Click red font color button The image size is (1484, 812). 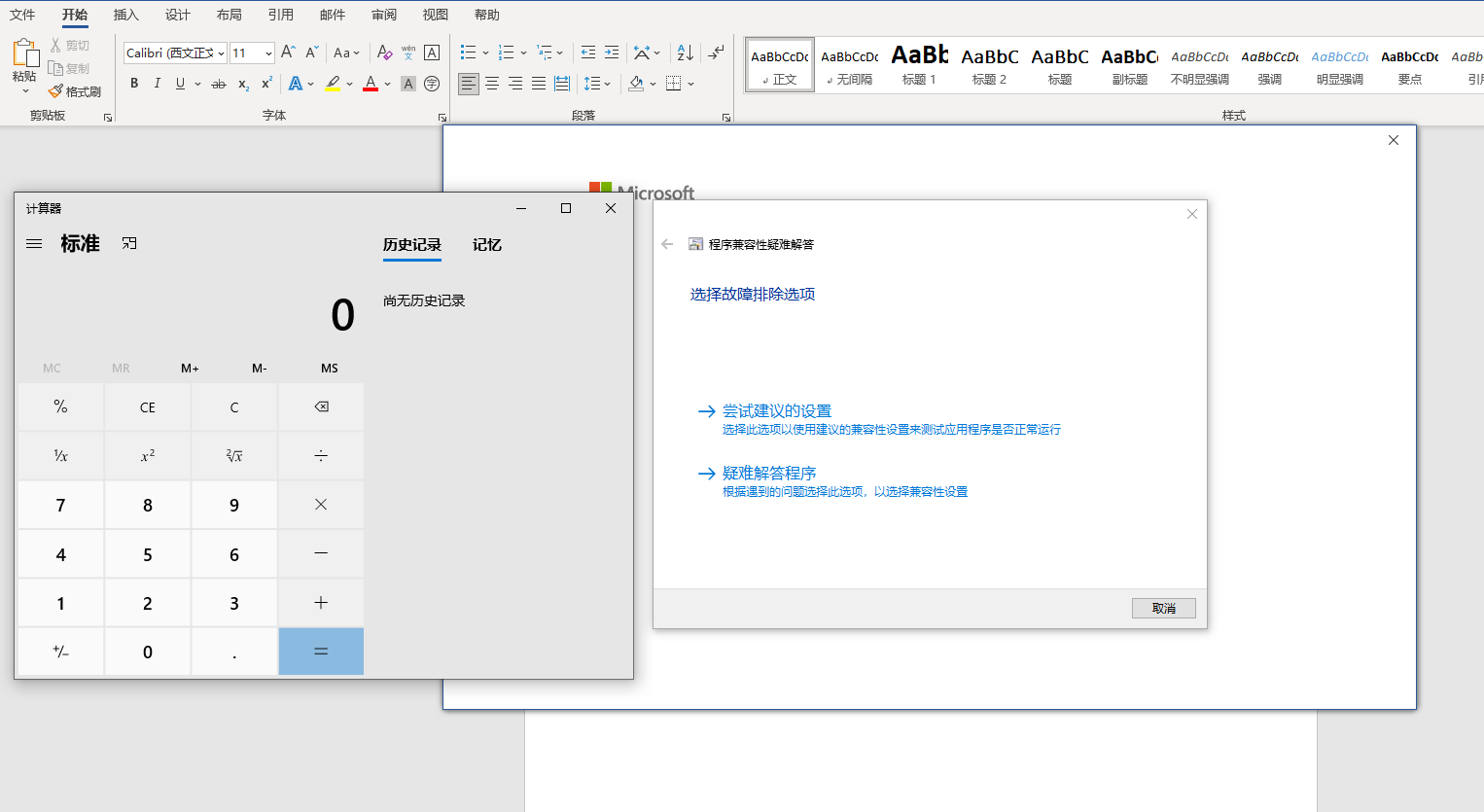(371, 84)
